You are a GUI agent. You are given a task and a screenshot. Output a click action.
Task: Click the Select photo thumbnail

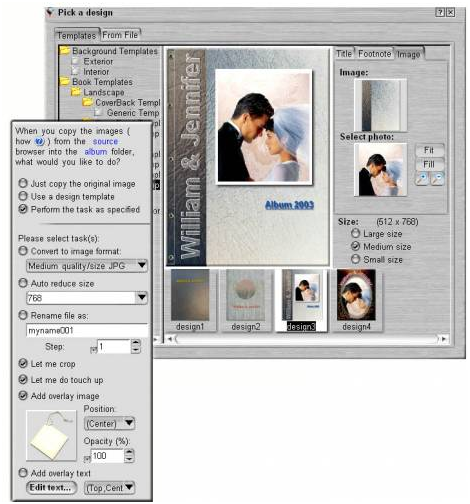pos(381,170)
